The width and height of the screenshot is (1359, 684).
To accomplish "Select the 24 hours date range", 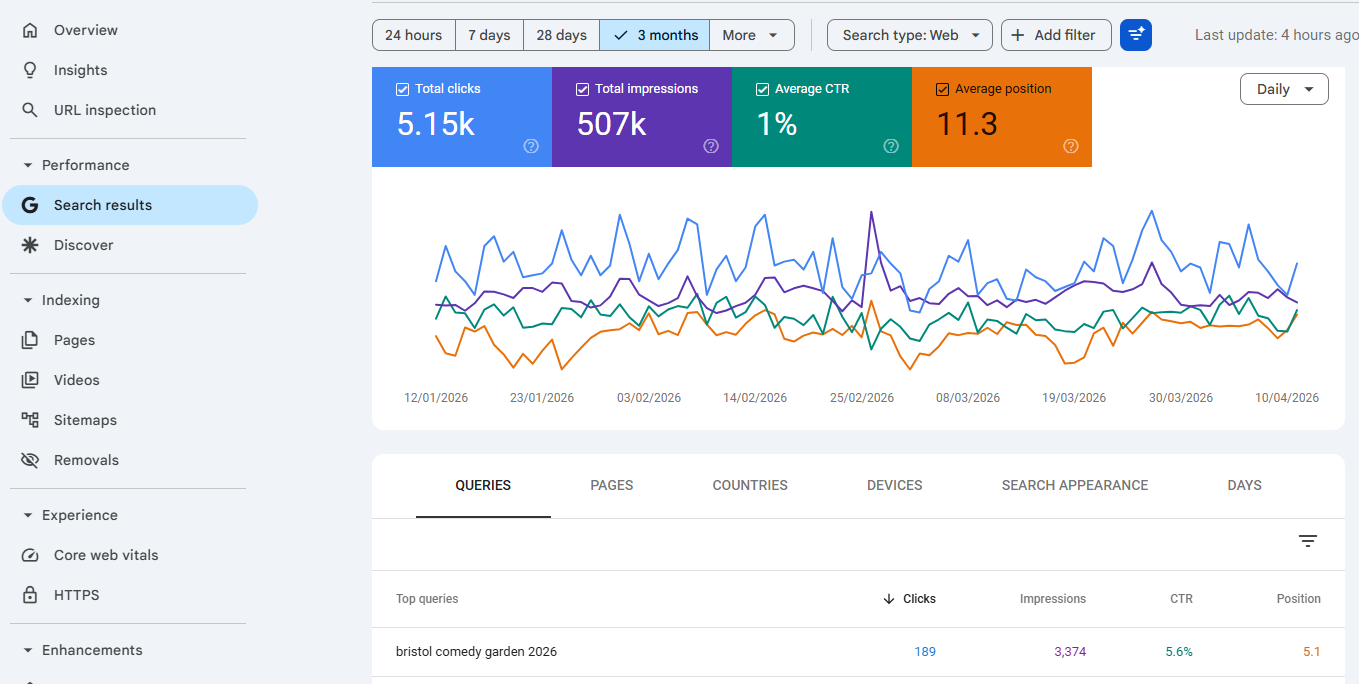I will (x=414, y=35).
